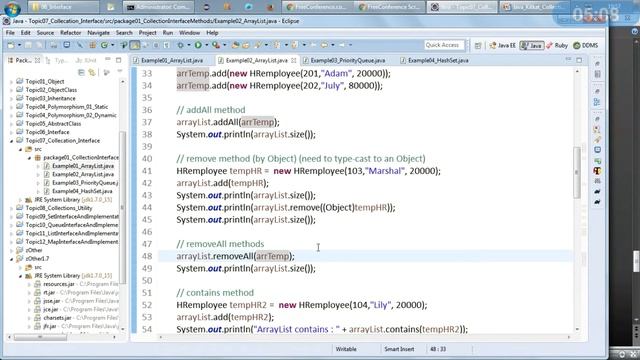This screenshot has height=360, width=640.
Task: Open the Project menu
Action: pyautogui.click(x=147, y=33)
